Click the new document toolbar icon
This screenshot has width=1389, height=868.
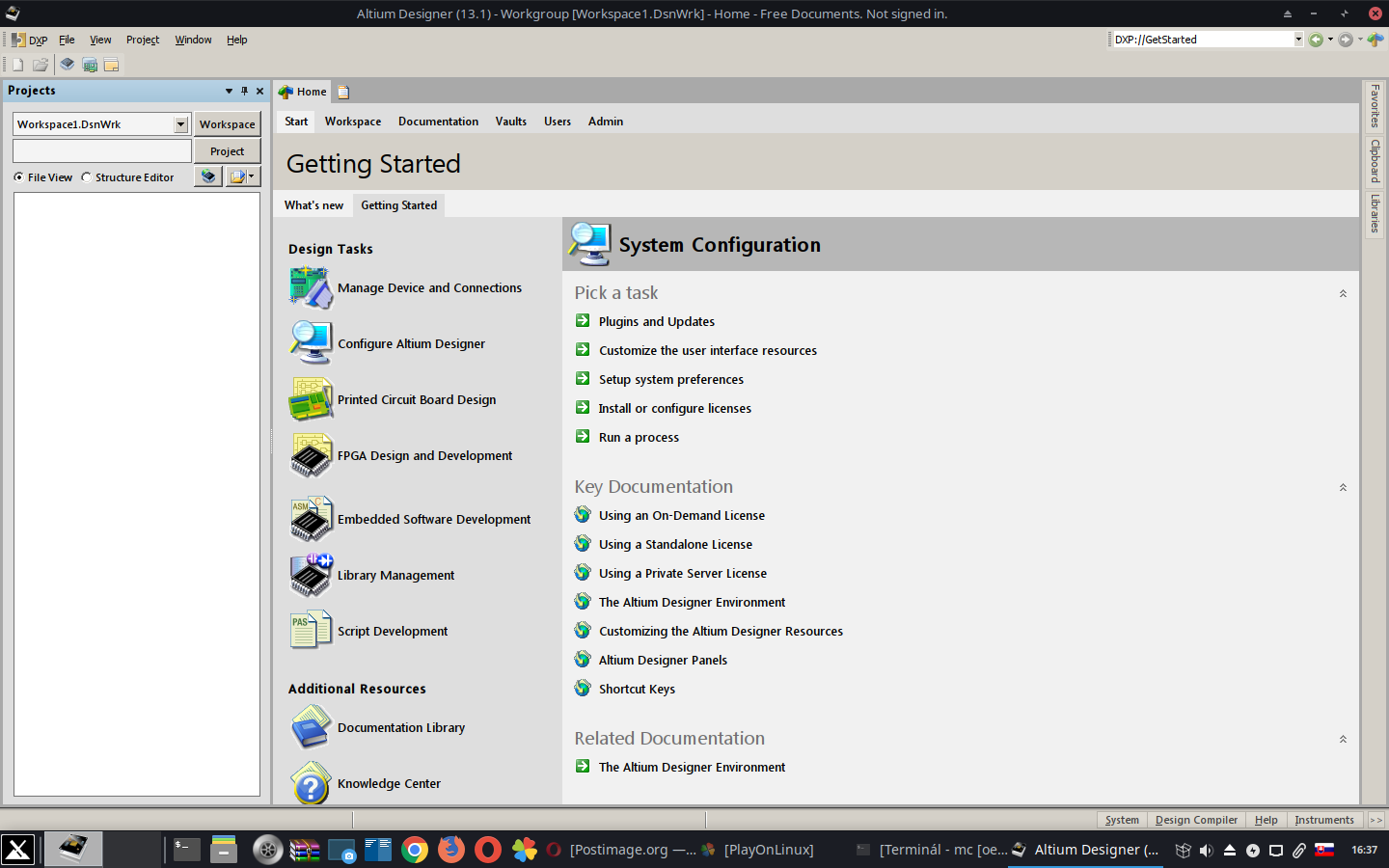(16, 65)
